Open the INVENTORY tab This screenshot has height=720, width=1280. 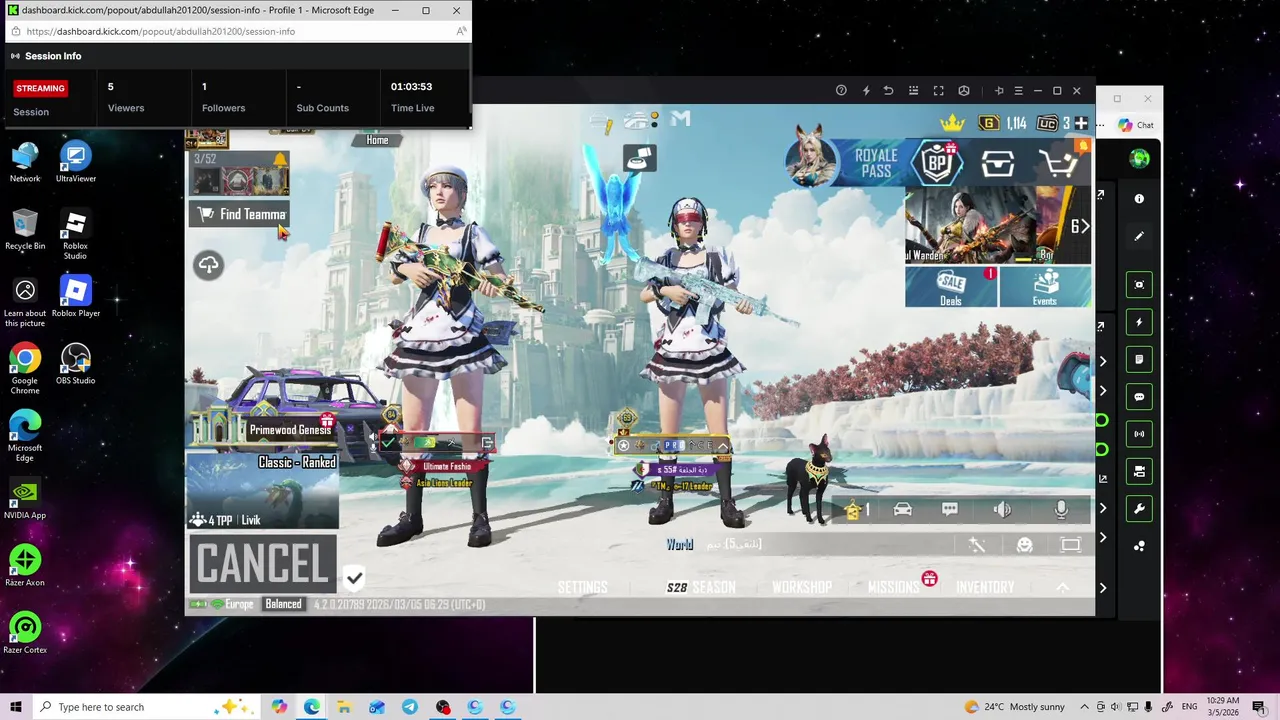(985, 587)
